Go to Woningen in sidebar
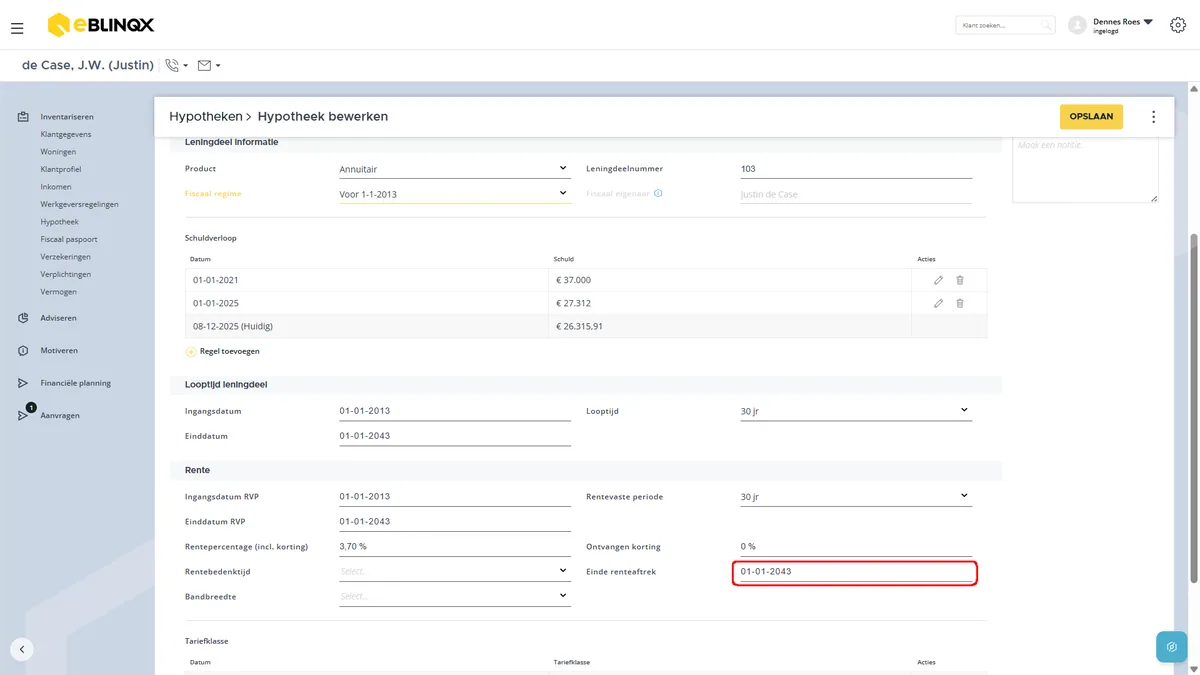1200x675 pixels. (x=58, y=152)
